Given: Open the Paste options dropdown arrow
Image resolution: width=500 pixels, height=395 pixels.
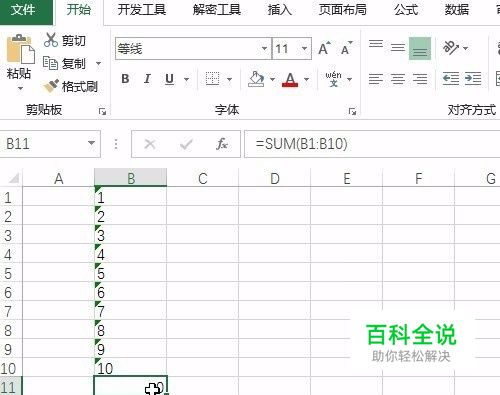Looking at the screenshot, I should point(20,88).
